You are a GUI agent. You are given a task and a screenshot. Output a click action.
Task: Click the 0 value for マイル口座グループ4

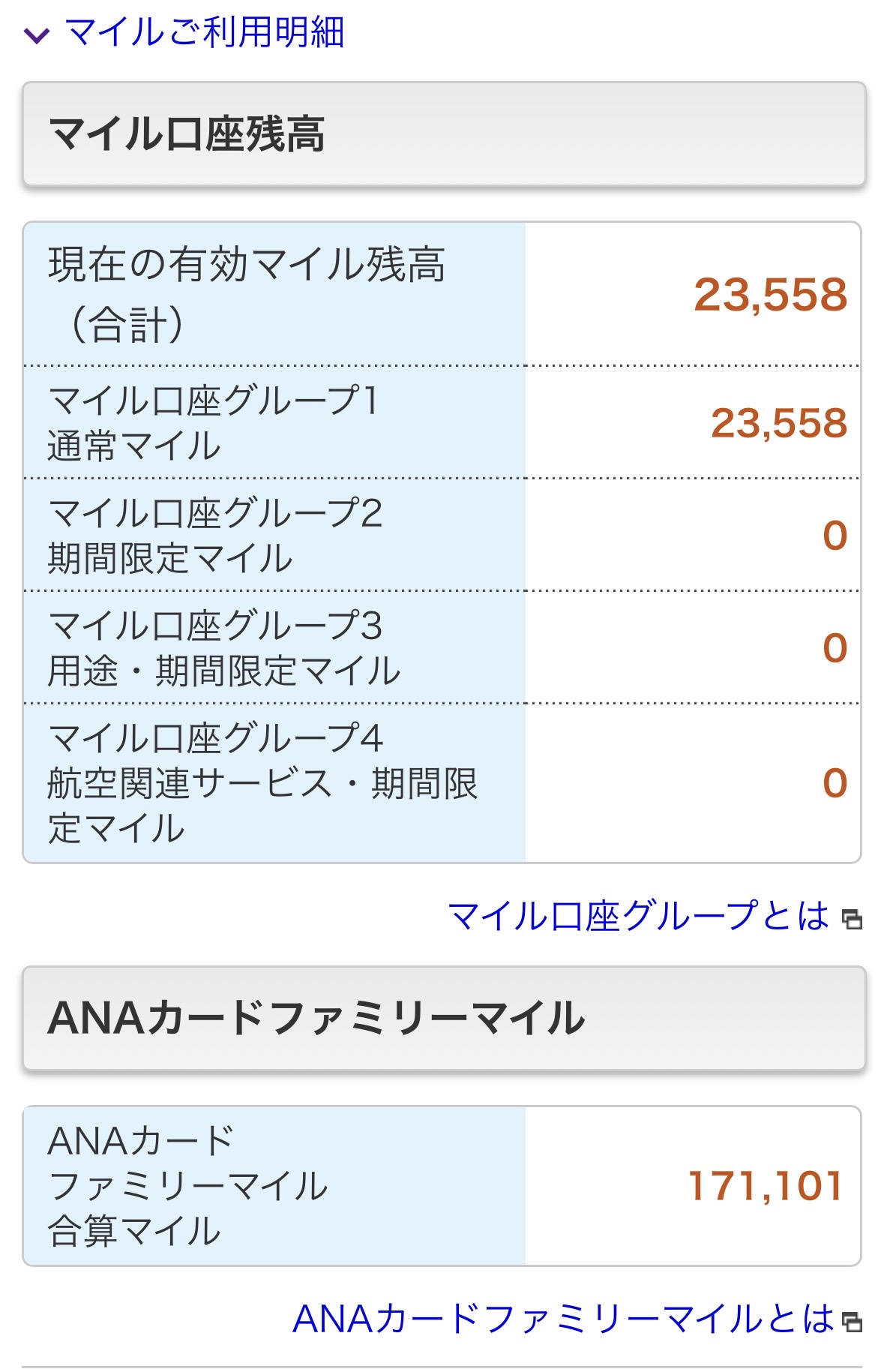pos(835,783)
